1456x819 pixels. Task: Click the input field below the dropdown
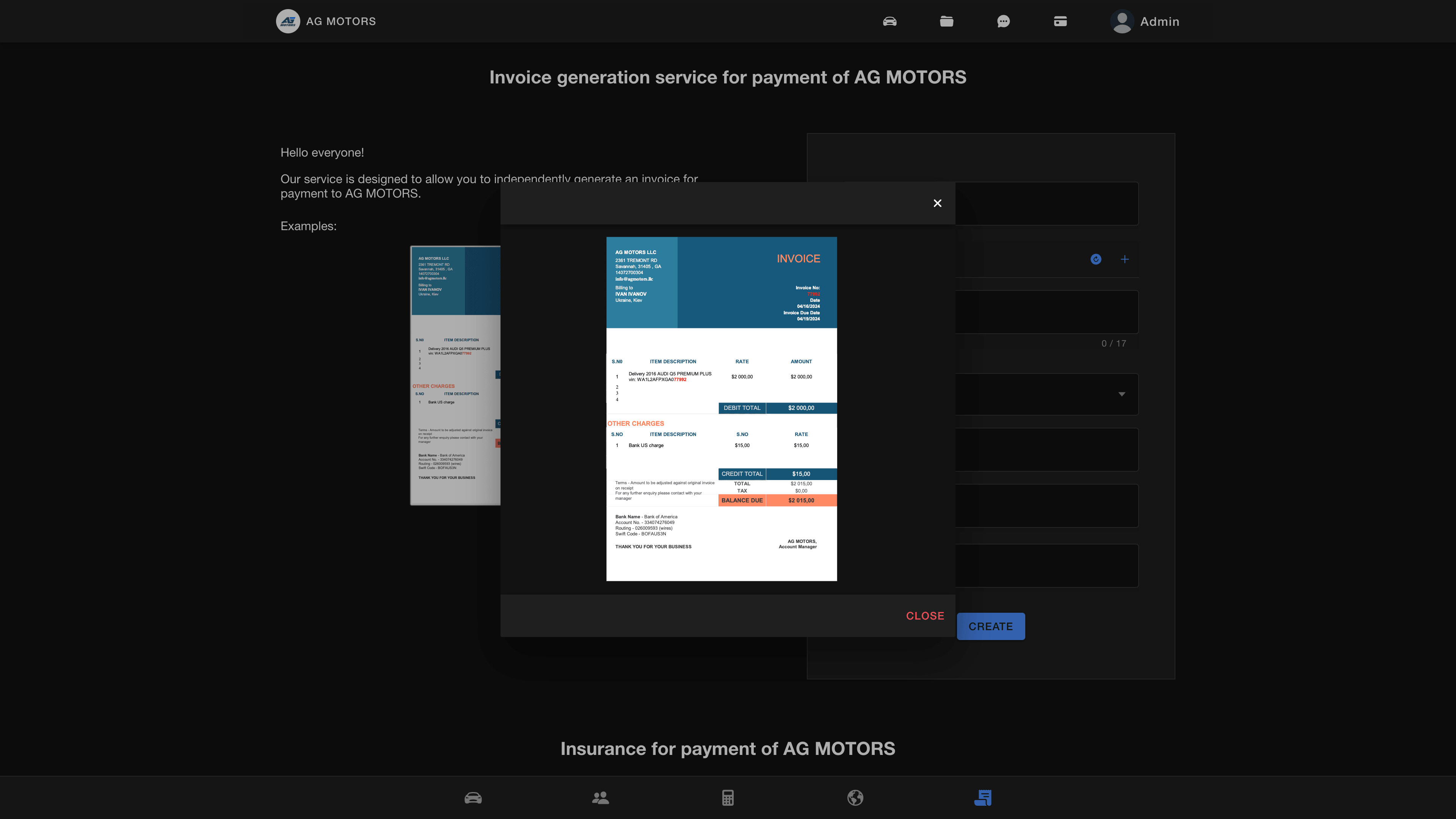[1047, 449]
